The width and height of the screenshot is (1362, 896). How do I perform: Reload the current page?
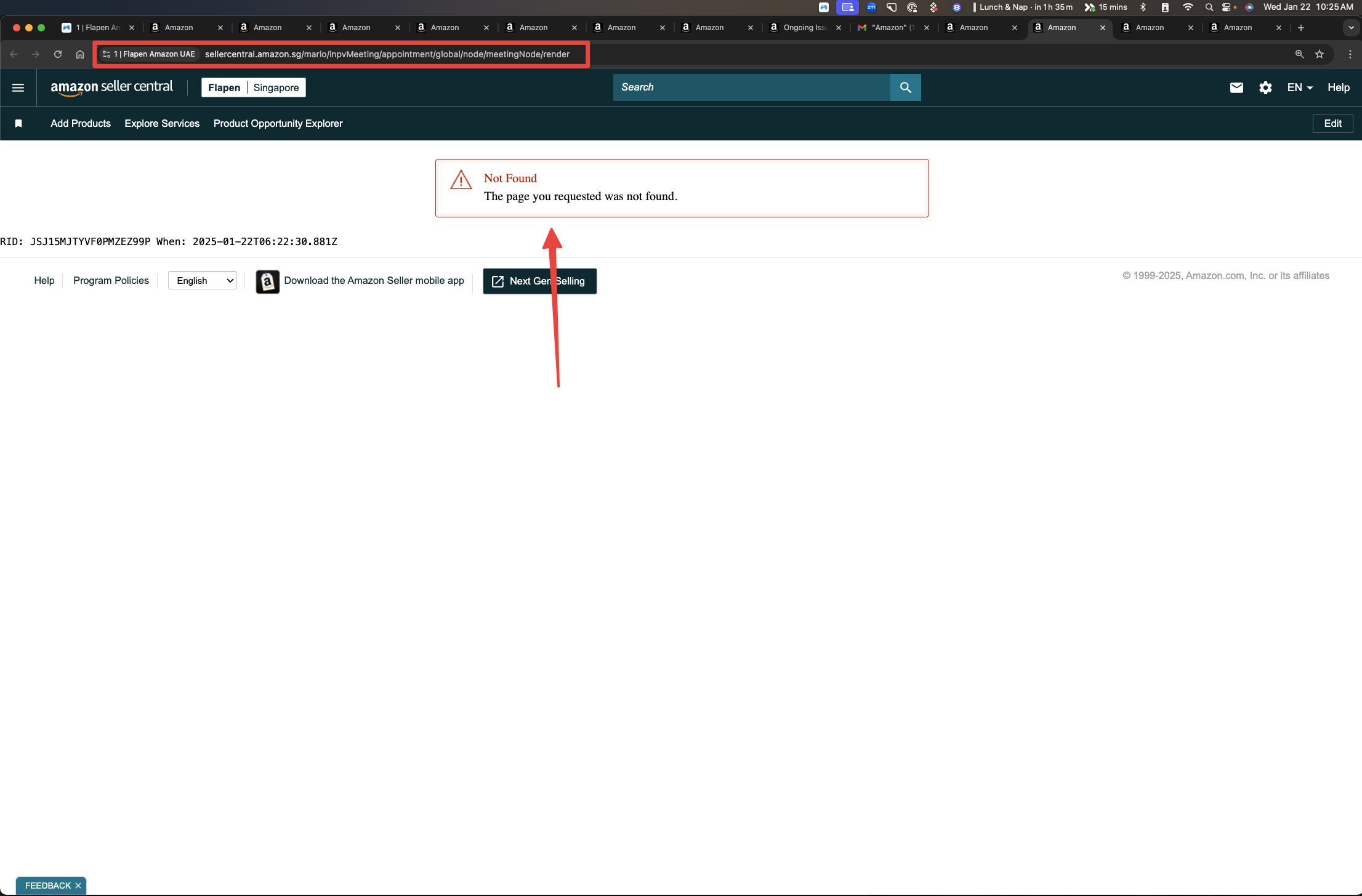(58, 54)
